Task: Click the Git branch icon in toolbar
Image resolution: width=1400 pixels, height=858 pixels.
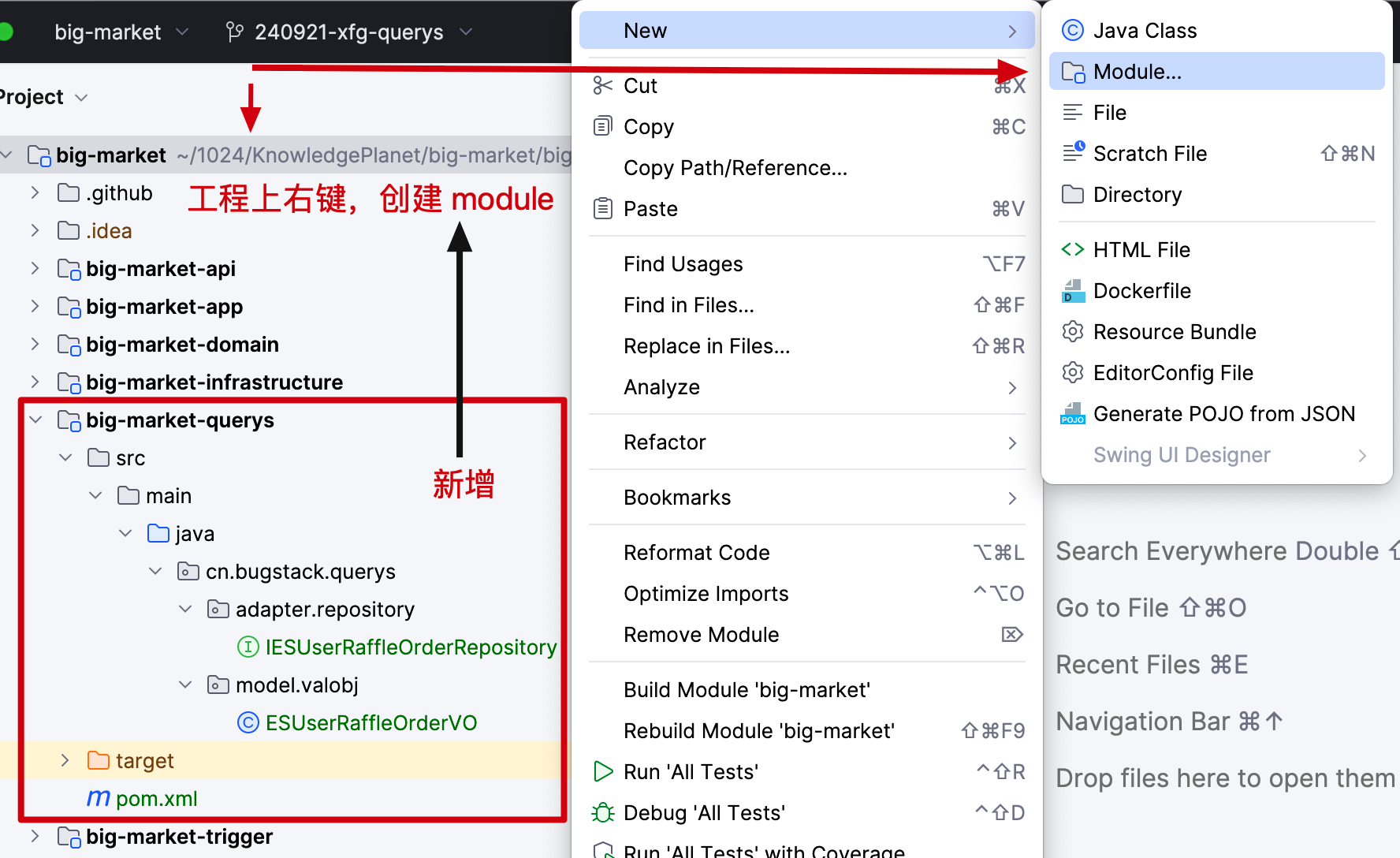Action: click(x=234, y=32)
